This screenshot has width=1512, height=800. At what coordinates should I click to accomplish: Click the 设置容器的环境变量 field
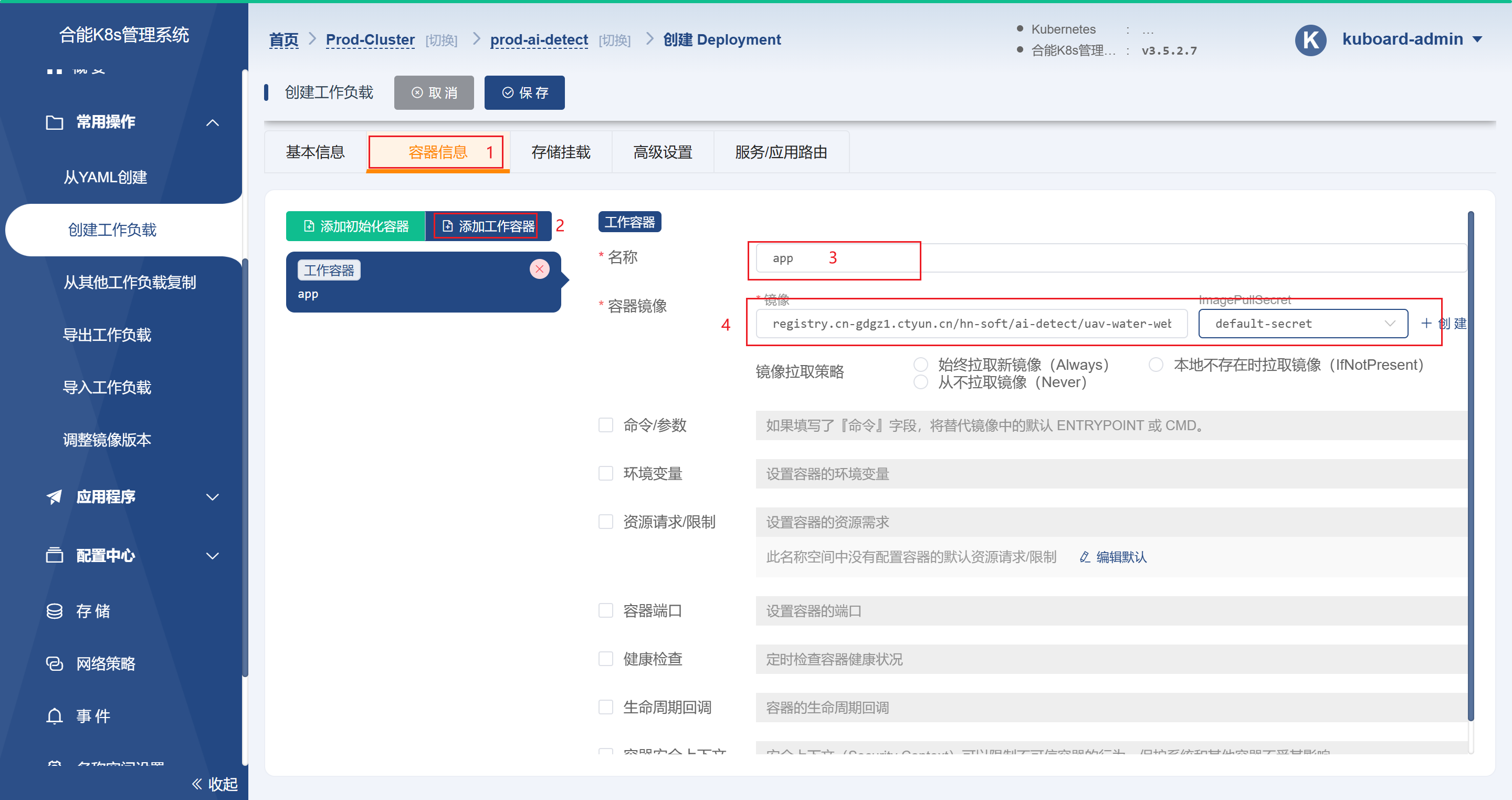click(1111, 473)
